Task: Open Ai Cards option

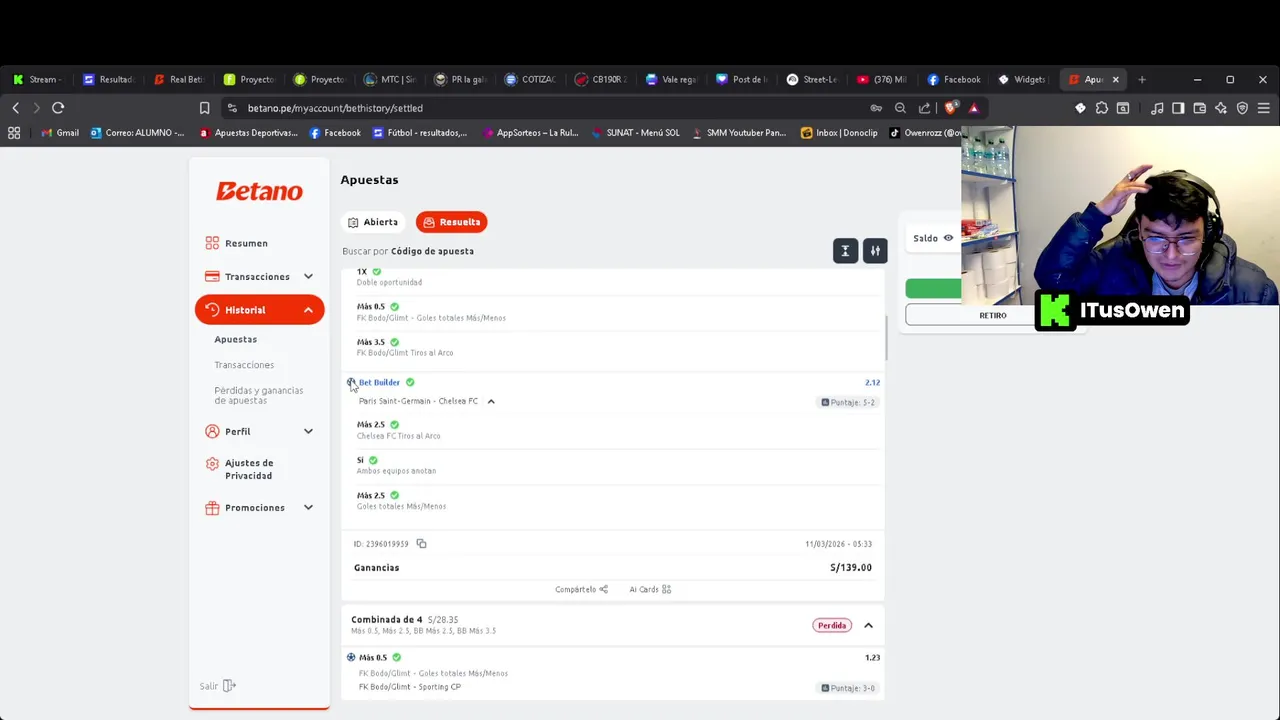Action: [650, 589]
